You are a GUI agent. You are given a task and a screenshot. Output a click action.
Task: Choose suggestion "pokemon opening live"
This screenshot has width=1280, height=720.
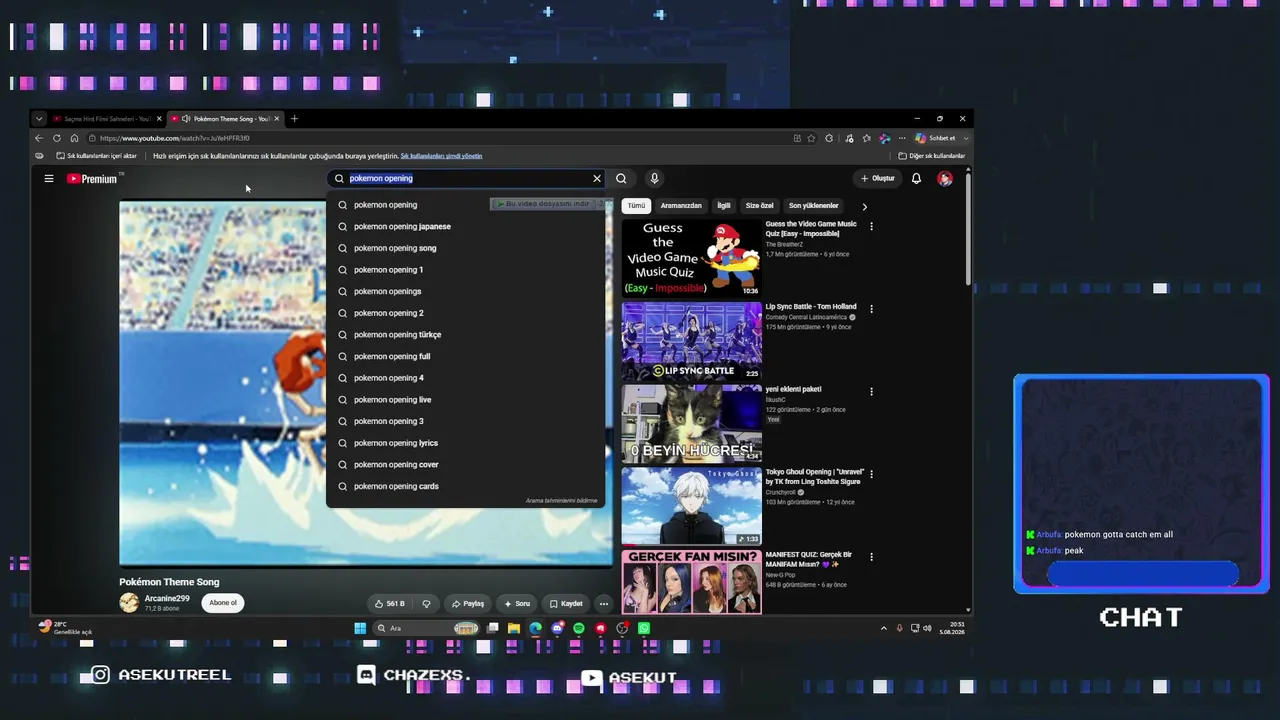pyautogui.click(x=465, y=400)
